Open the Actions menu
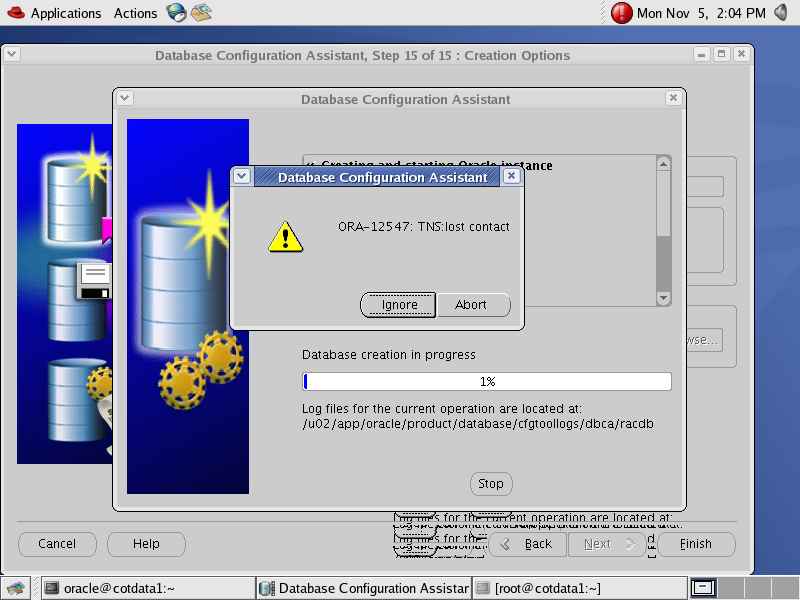Viewport: 800px width, 600px height. tap(135, 13)
